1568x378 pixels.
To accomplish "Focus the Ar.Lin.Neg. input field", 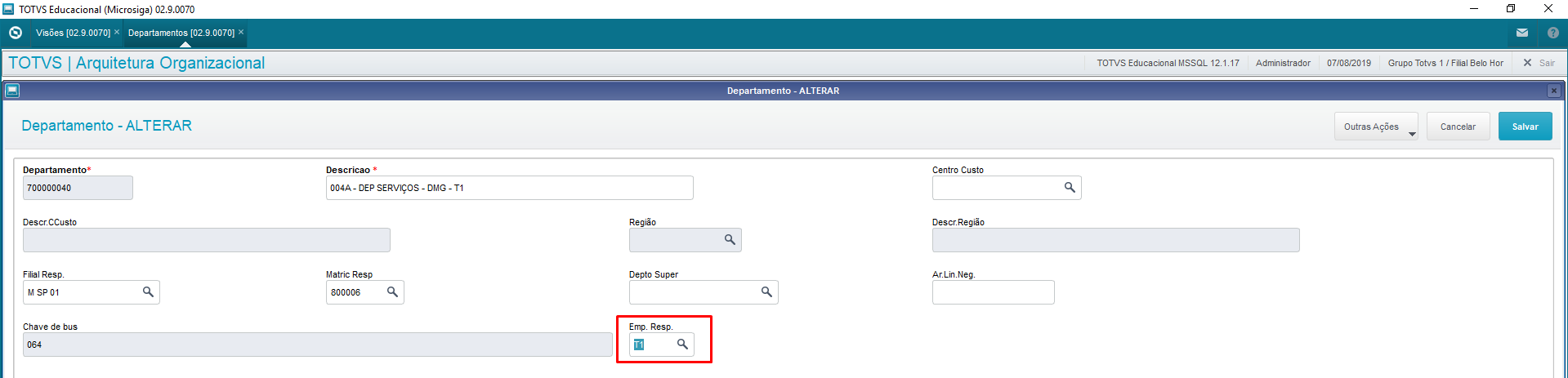I will (x=993, y=292).
